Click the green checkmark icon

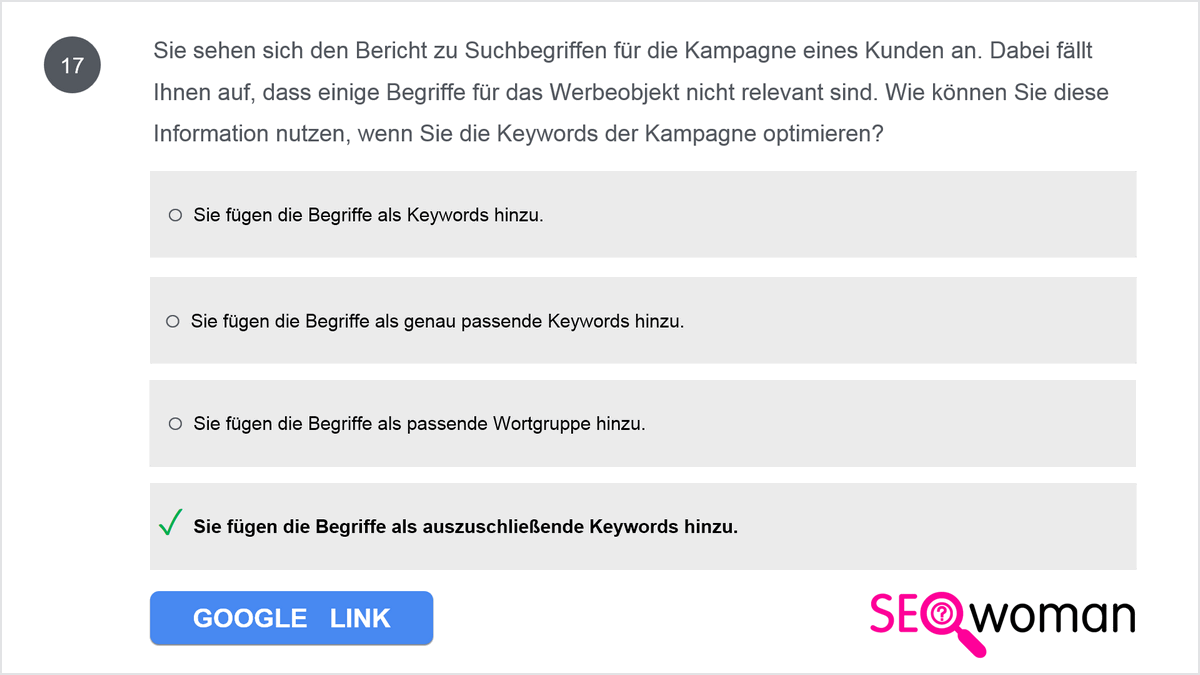click(x=170, y=522)
